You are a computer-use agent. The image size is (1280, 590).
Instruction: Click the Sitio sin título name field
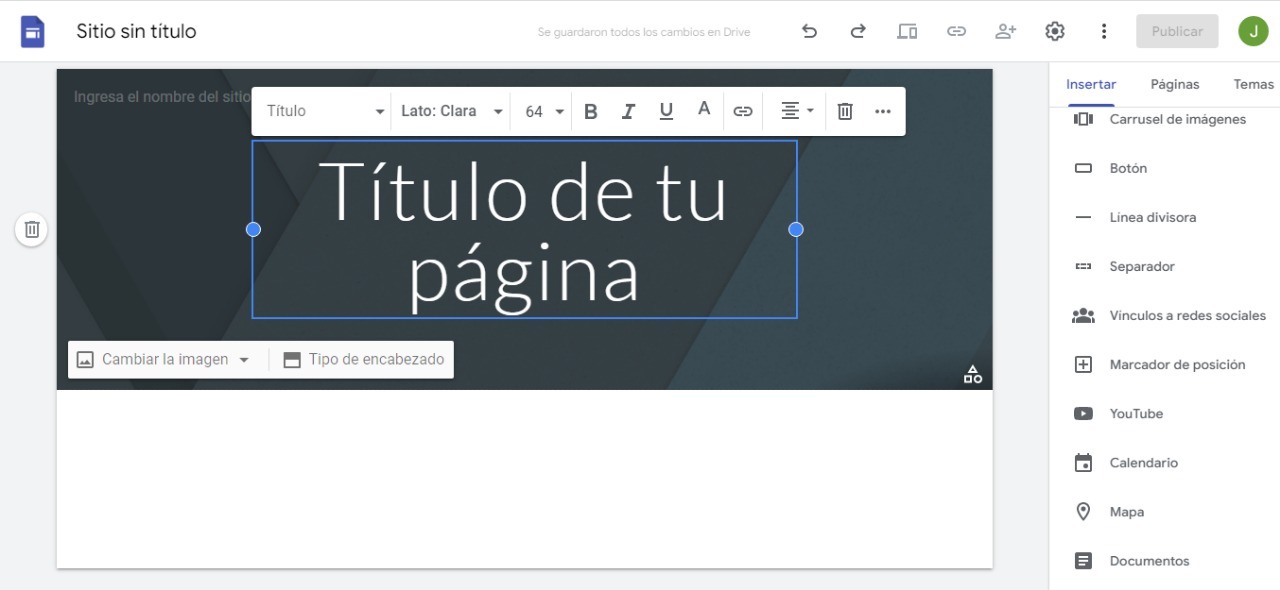137,31
